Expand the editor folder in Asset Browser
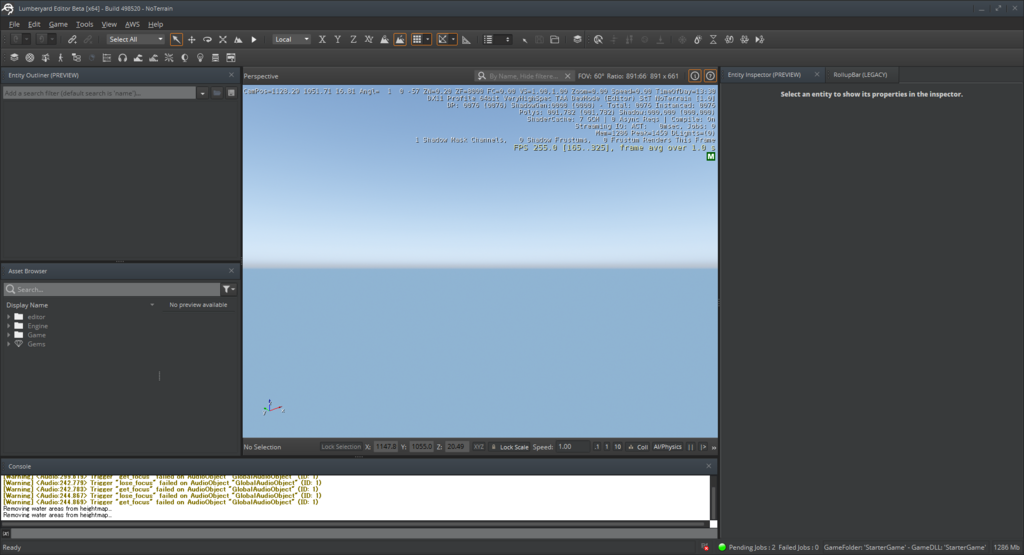This screenshot has height=555, width=1024. click(9, 317)
